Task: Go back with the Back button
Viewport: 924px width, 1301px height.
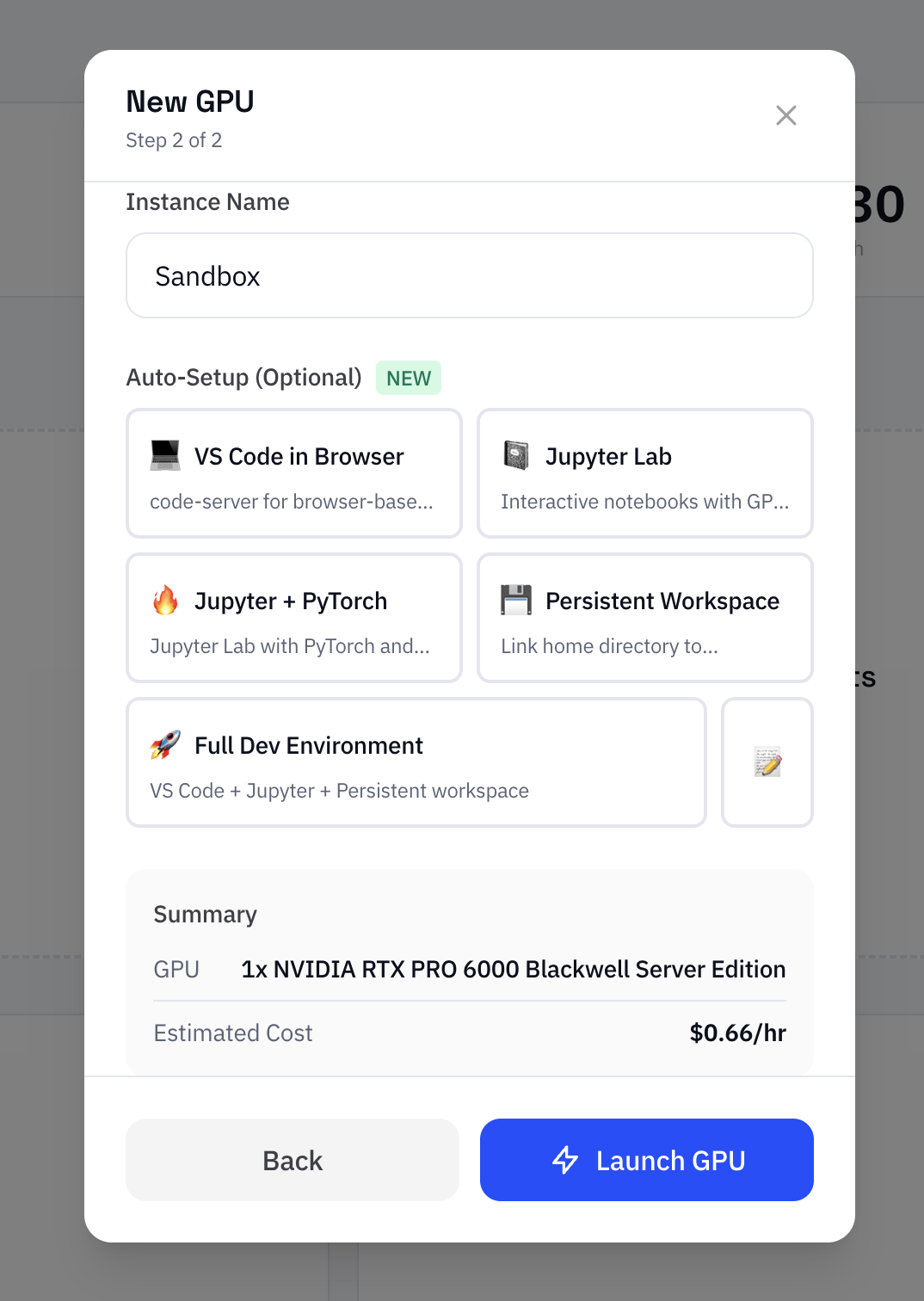Action: (x=293, y=1160)
